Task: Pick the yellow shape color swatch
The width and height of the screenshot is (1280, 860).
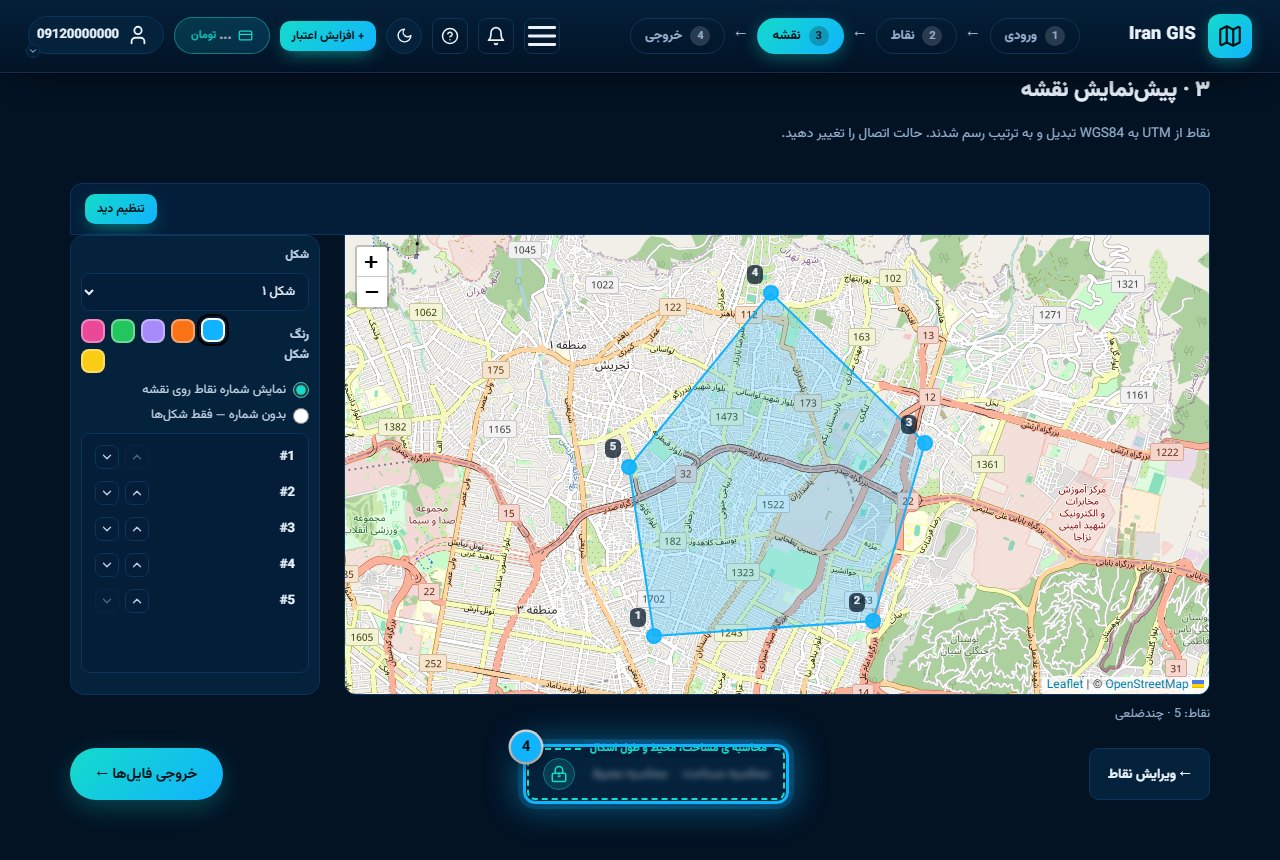Action: [93, 361]
